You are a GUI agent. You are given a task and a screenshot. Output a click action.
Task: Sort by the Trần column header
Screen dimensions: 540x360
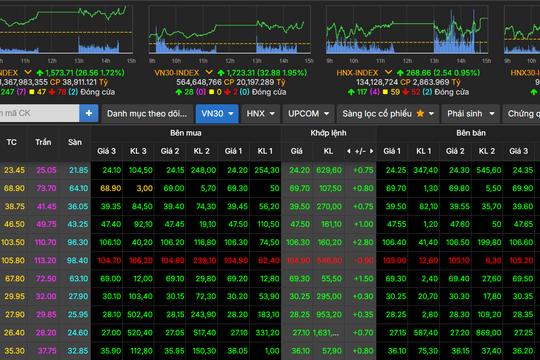[43, 142]
